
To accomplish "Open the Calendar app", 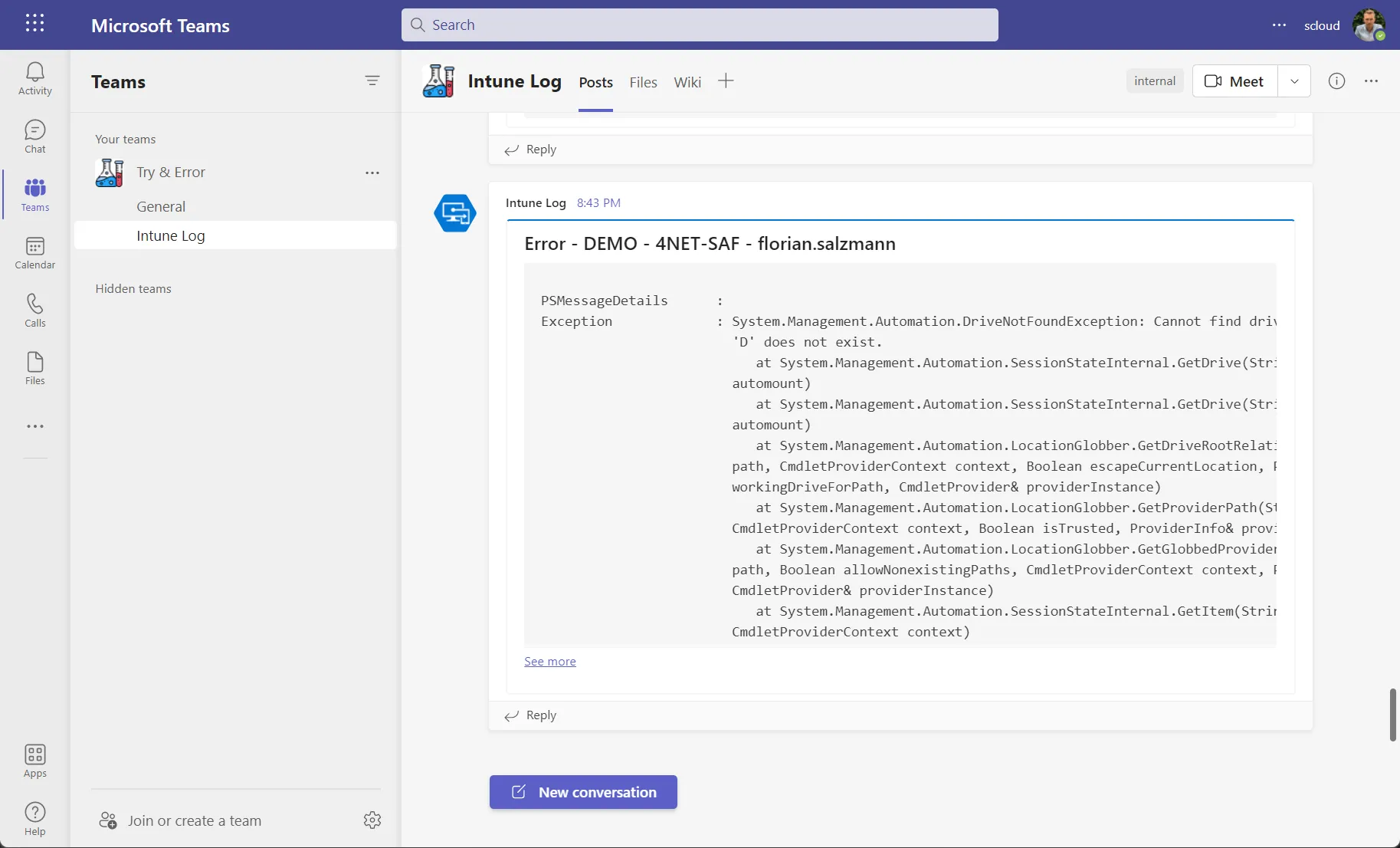I will point(35,253).
